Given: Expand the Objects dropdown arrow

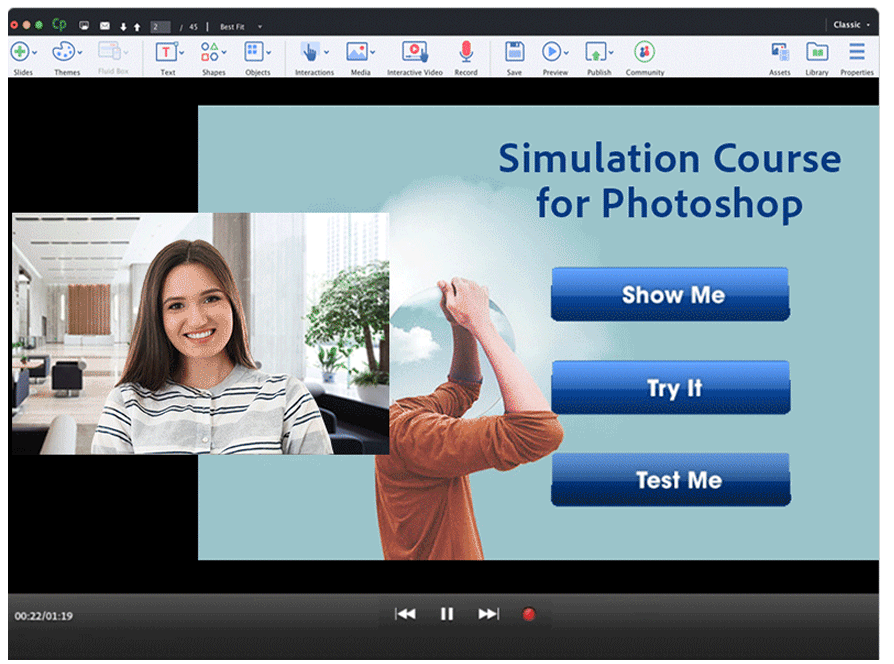Looking at the screenshot, I should 269,52.
